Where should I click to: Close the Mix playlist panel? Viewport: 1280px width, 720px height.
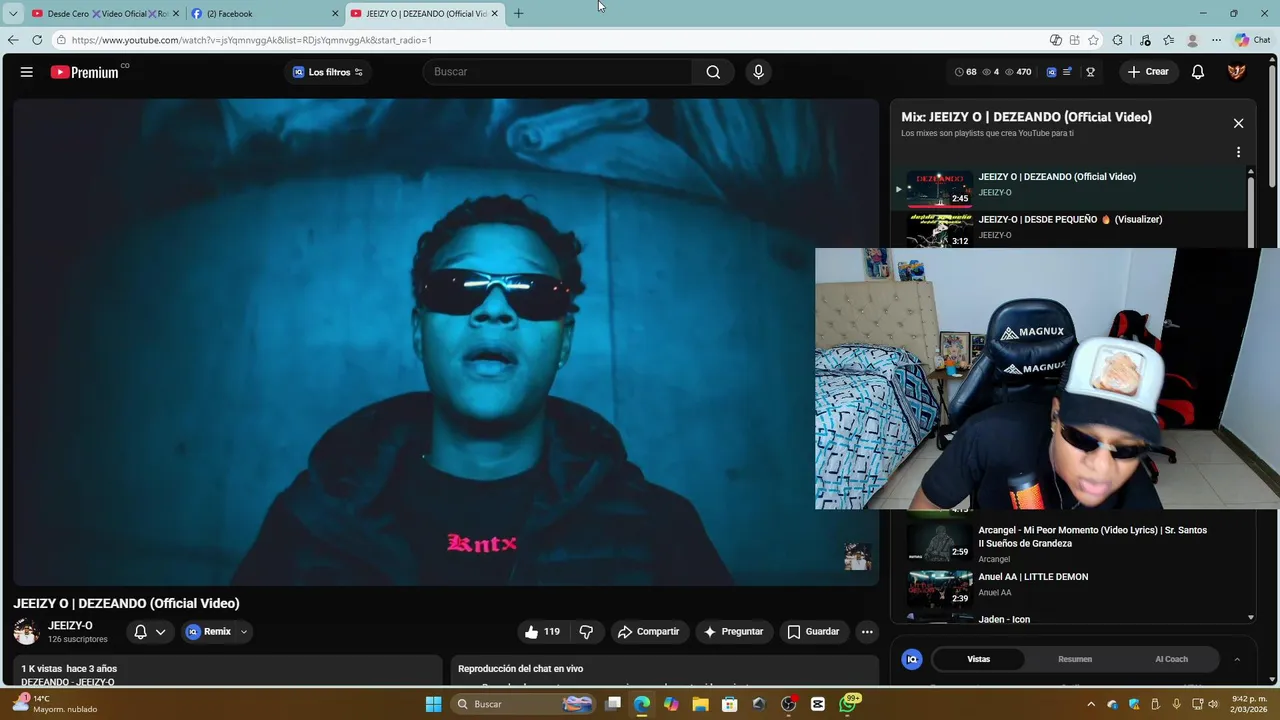(1238, 123)
